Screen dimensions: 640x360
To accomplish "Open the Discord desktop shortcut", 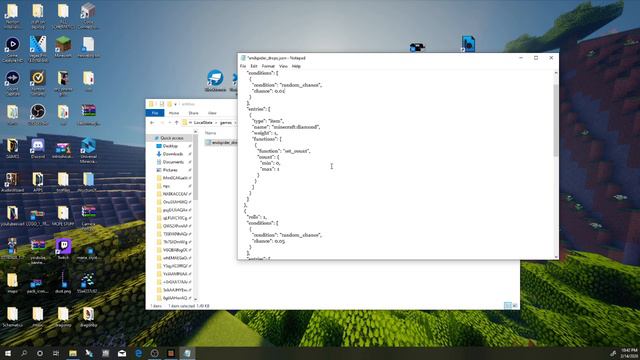I will [x=38, y=149].
